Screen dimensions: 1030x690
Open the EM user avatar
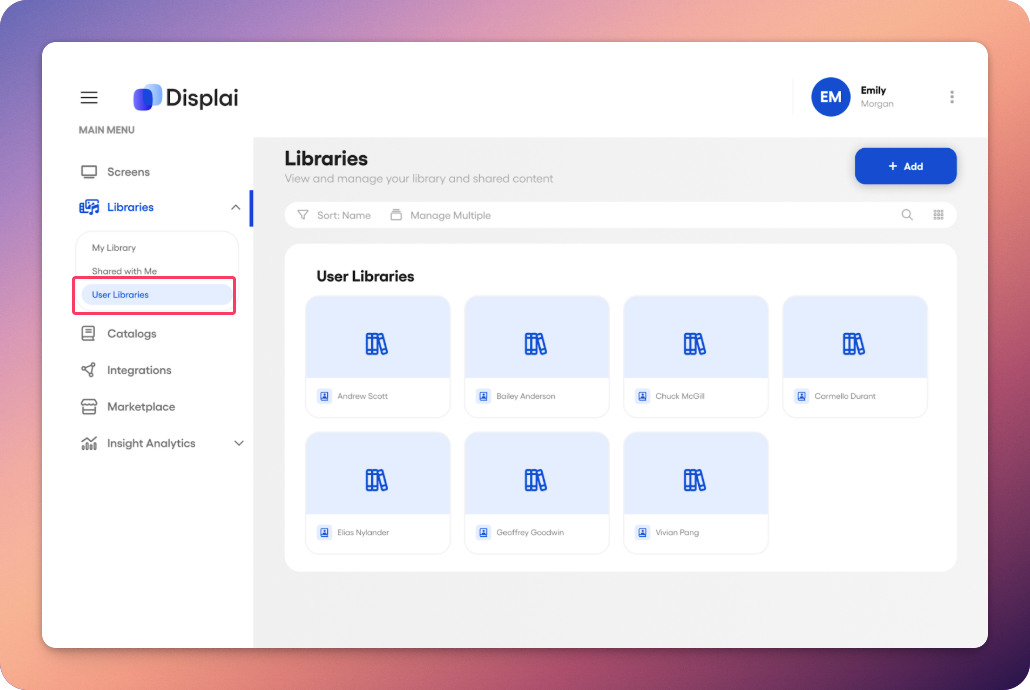point(830,97)
